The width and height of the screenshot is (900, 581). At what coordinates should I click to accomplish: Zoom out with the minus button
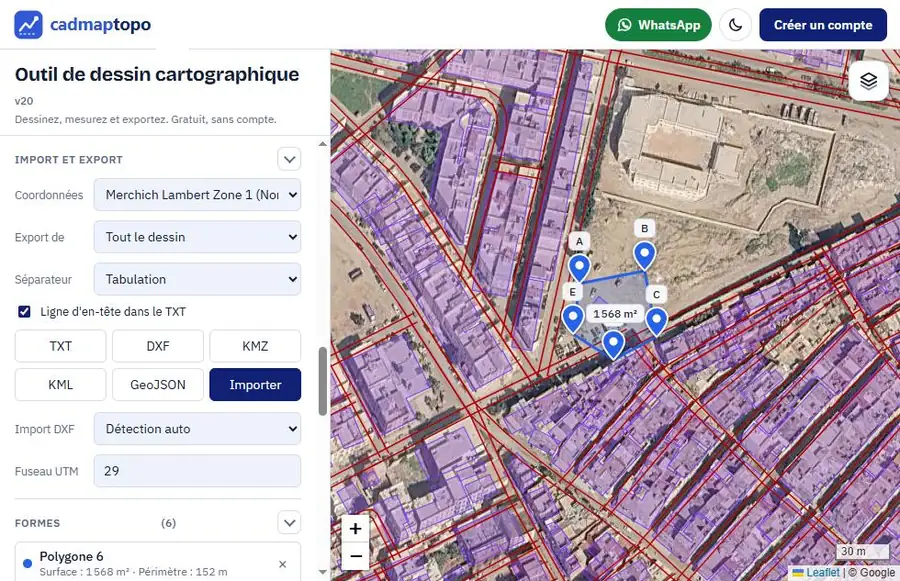(x=355, y=556)
